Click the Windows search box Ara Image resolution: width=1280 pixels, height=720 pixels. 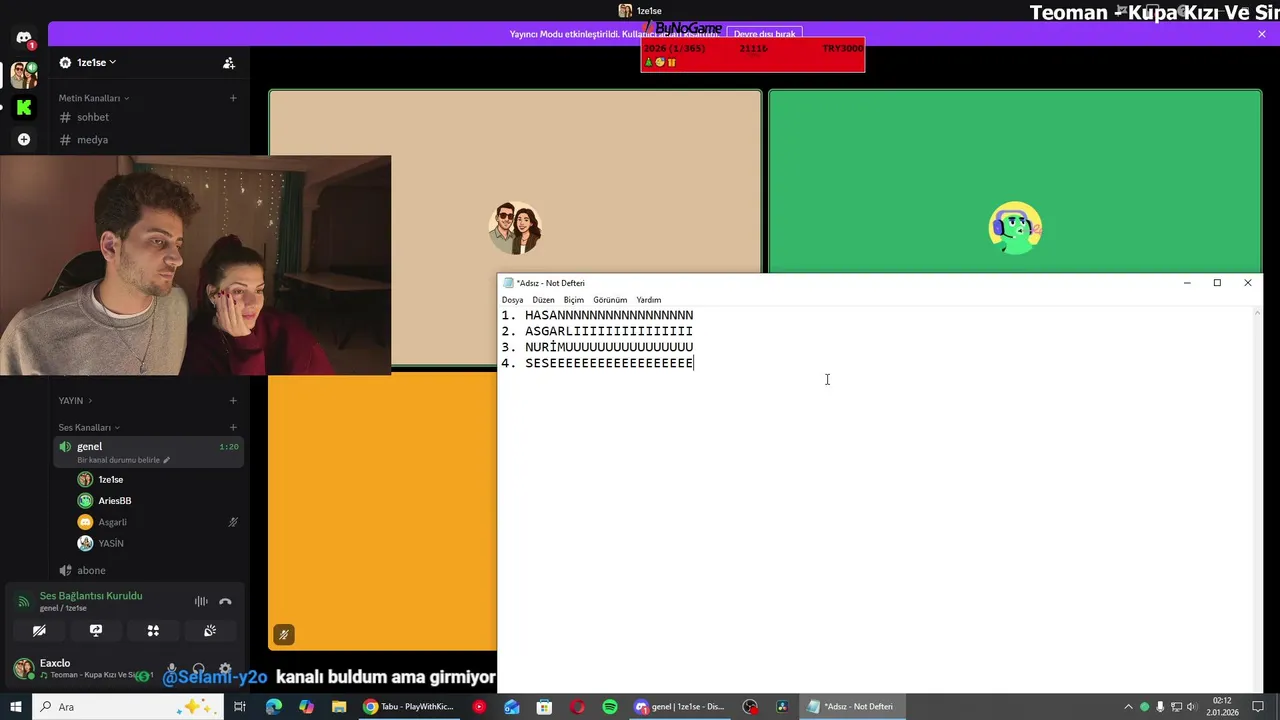coord(126,707)
